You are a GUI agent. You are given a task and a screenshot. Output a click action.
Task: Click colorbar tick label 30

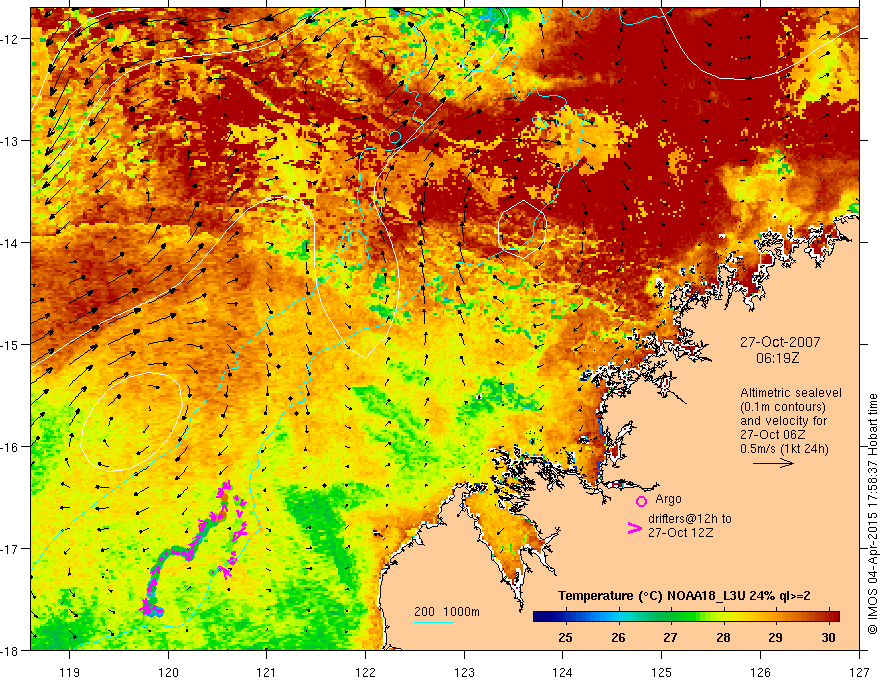click(828, 637)
